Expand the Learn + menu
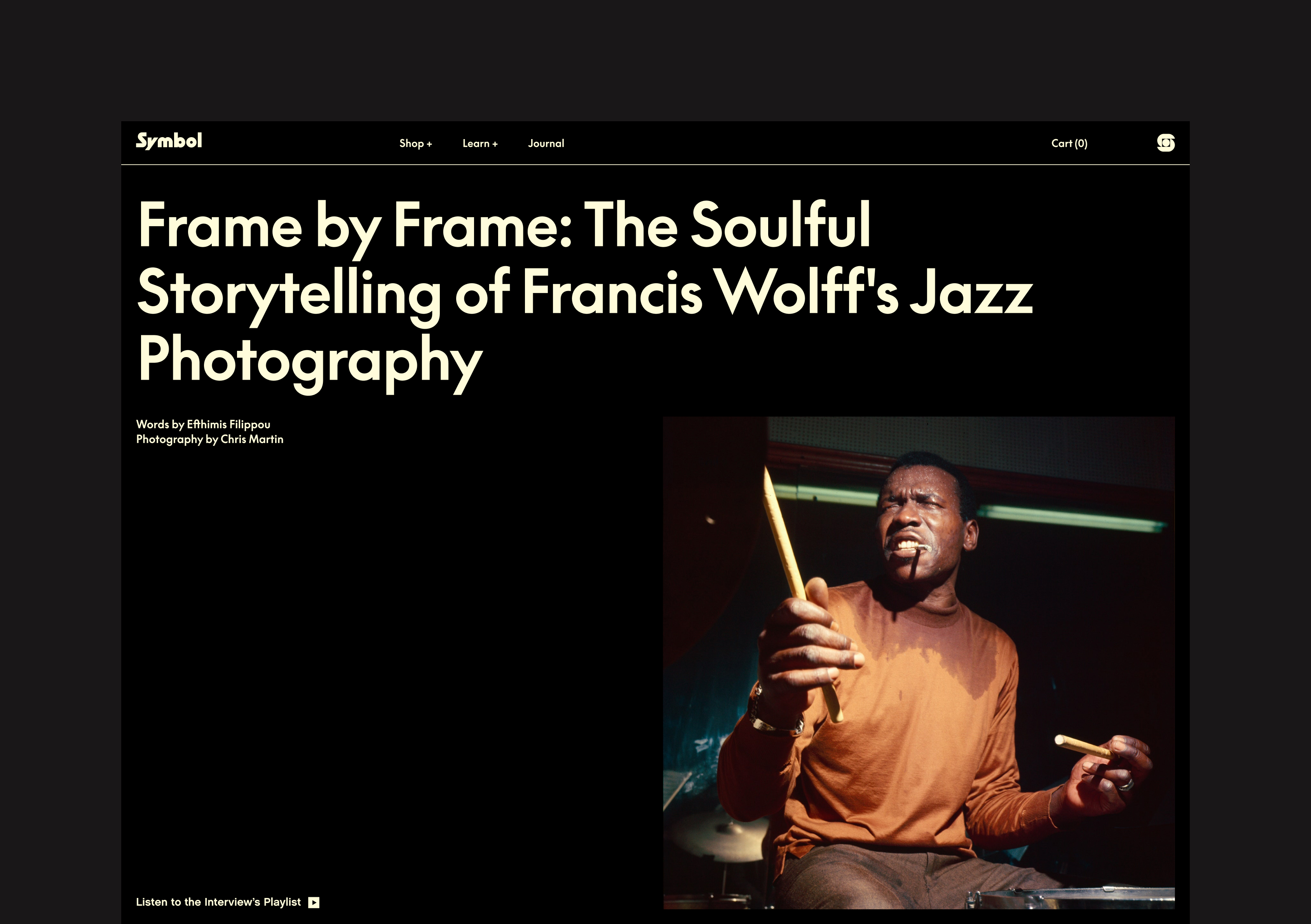Image resolution: width=1311 pixels, height=924 pixels. click(480, 143)
